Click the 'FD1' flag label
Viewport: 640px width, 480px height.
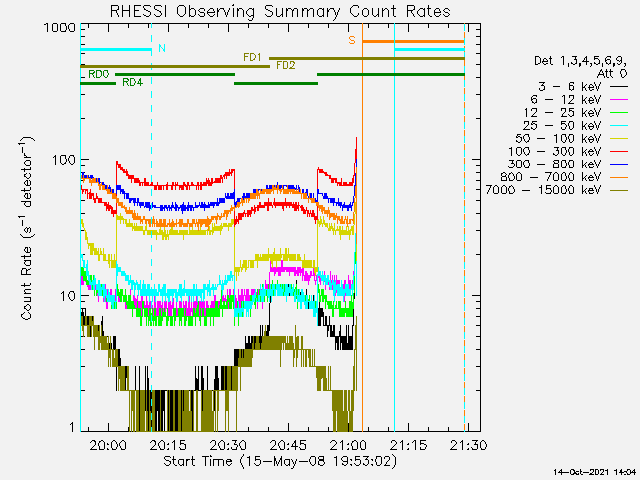252,57
